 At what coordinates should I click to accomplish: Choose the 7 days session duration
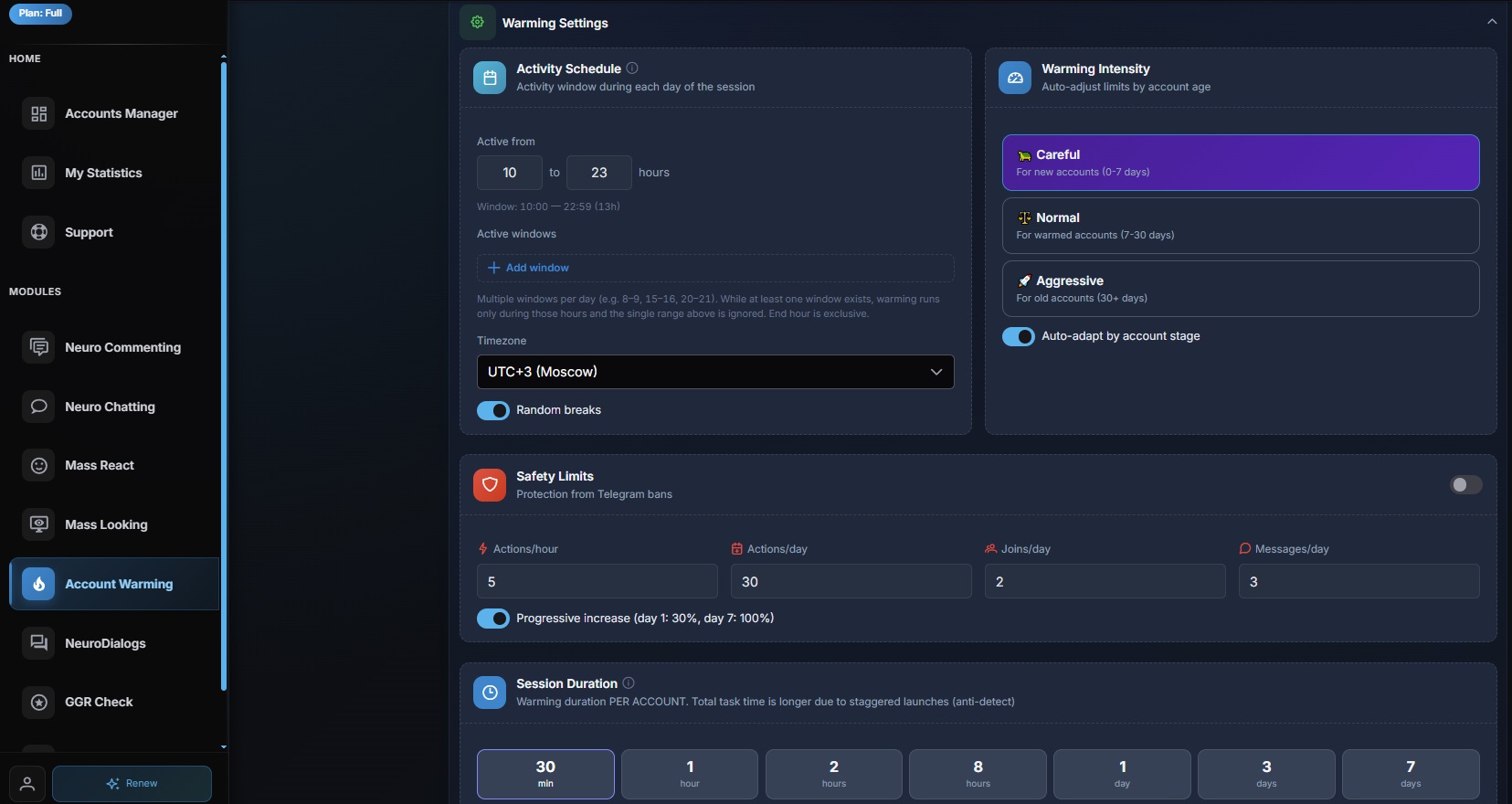[1411, 774]
